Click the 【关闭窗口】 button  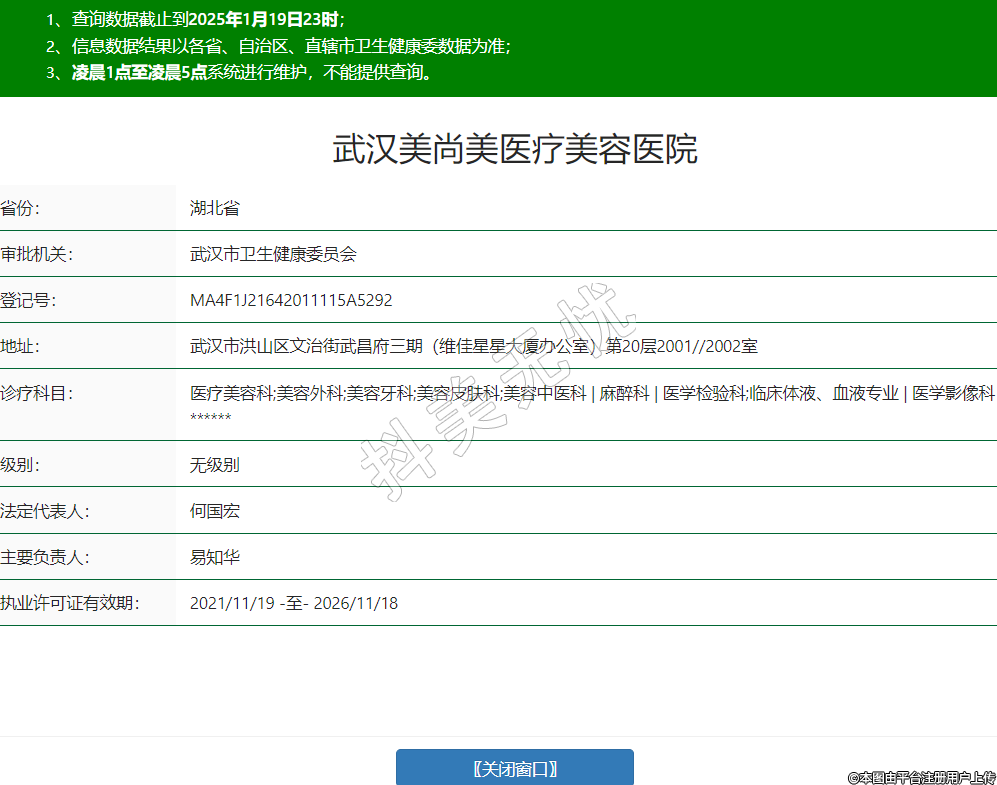click(x=514, y=768)
